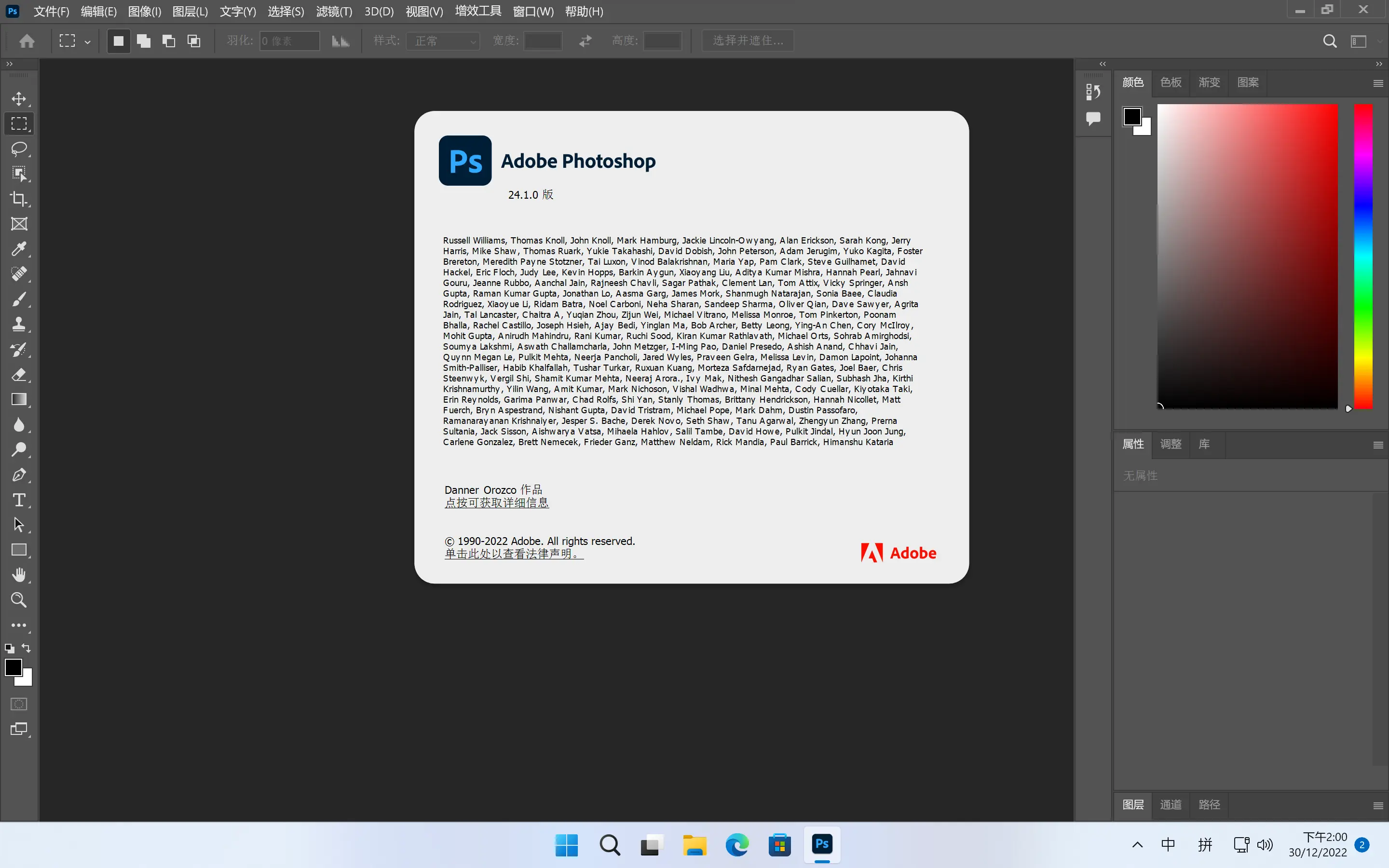The image size is (1389, 868).
Task: Click the 选择并遮住 button
Action: [748, 41]
